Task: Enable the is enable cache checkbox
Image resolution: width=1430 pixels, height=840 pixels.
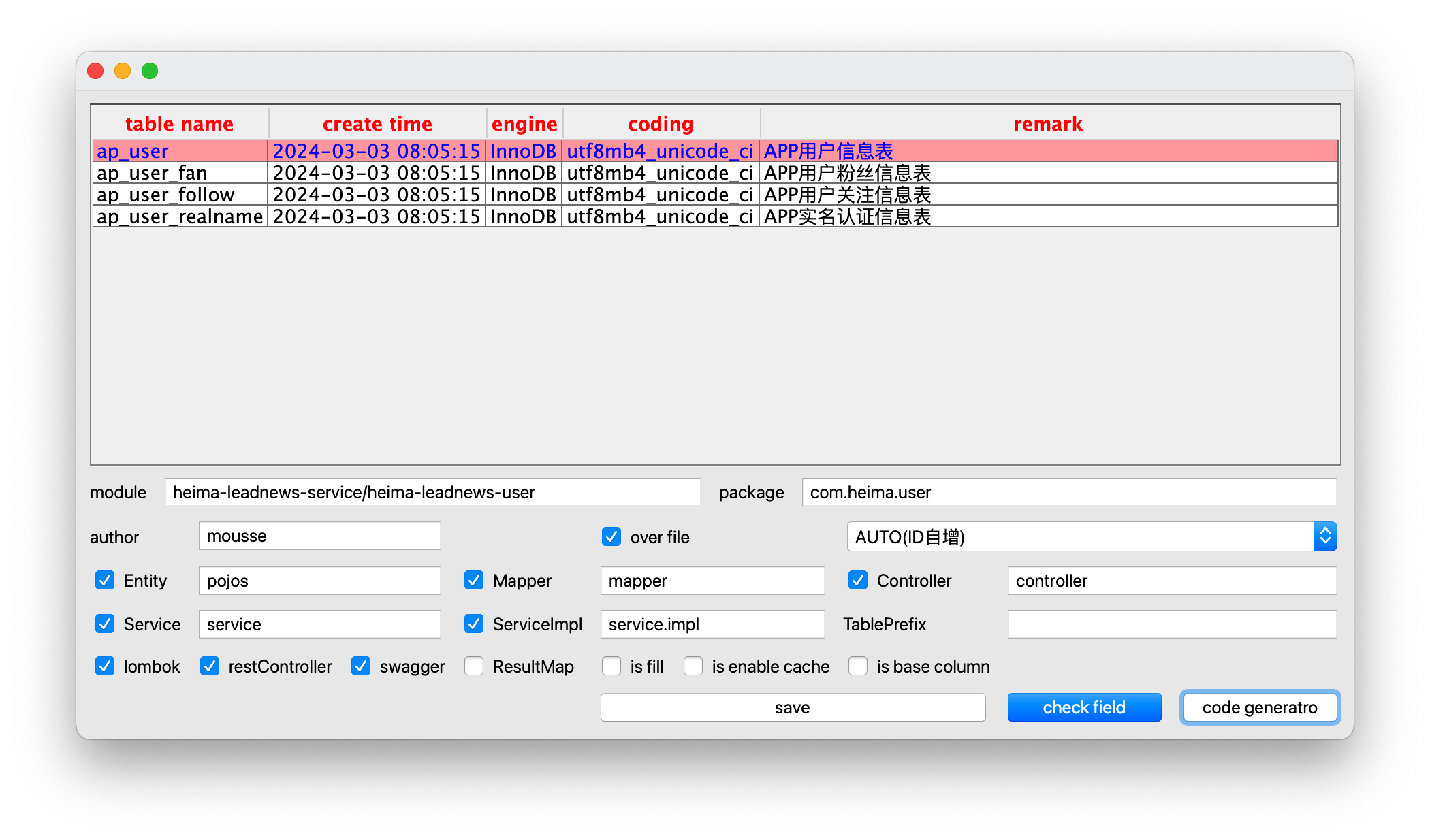Action: coord(693,666)
